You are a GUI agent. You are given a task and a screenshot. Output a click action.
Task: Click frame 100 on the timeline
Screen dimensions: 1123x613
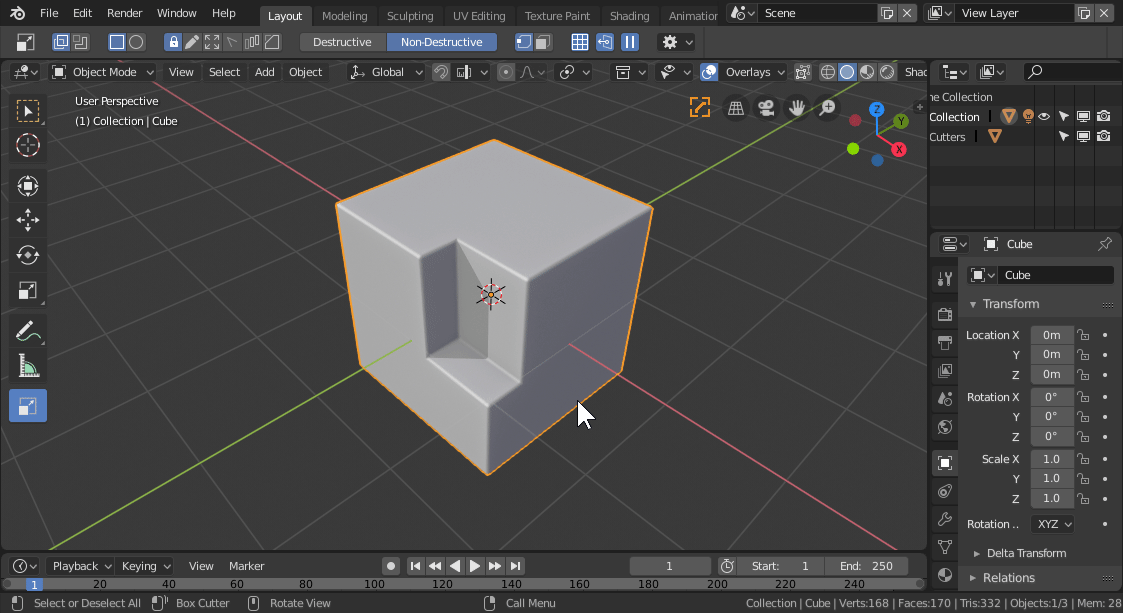374,584
